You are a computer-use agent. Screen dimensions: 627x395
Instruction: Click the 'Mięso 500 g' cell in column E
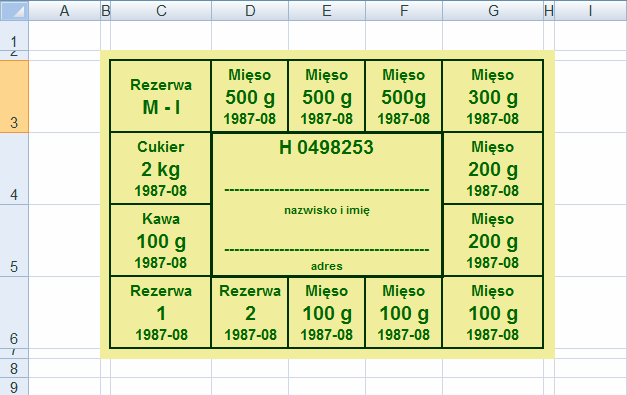tap(327, 96)
